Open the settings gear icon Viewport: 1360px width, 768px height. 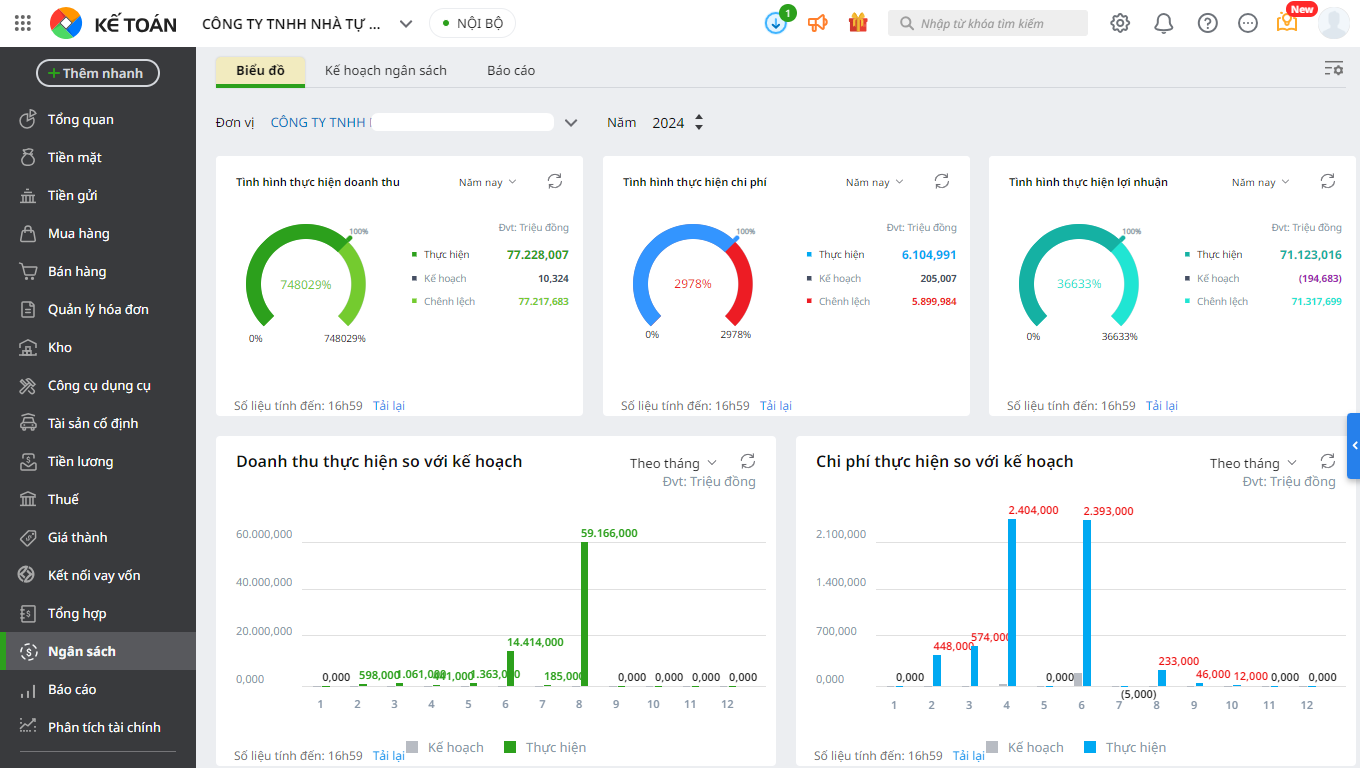pyautogui.click(x=1120, y=23)
